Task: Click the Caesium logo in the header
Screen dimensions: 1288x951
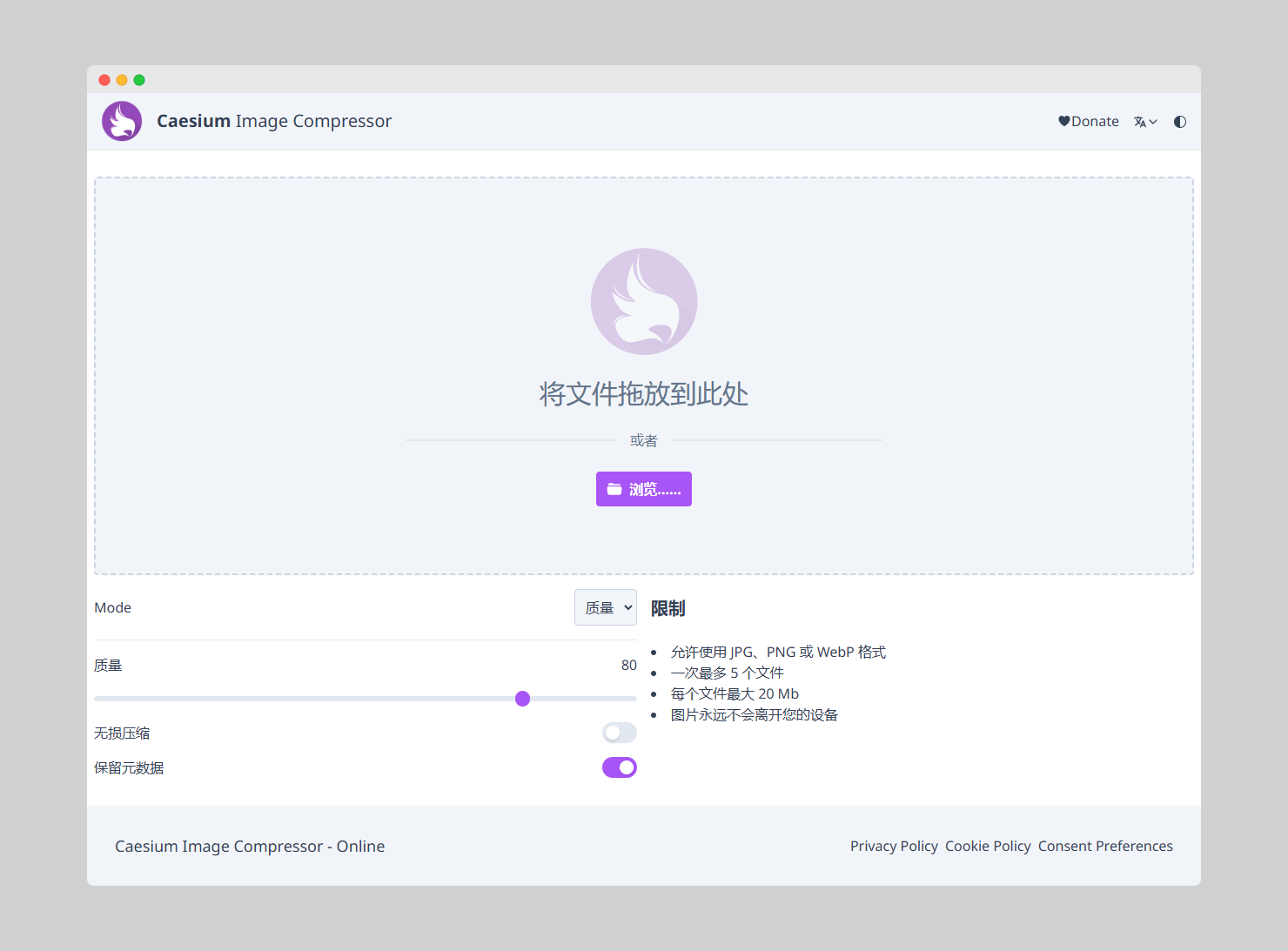Action: coord(122,121)
